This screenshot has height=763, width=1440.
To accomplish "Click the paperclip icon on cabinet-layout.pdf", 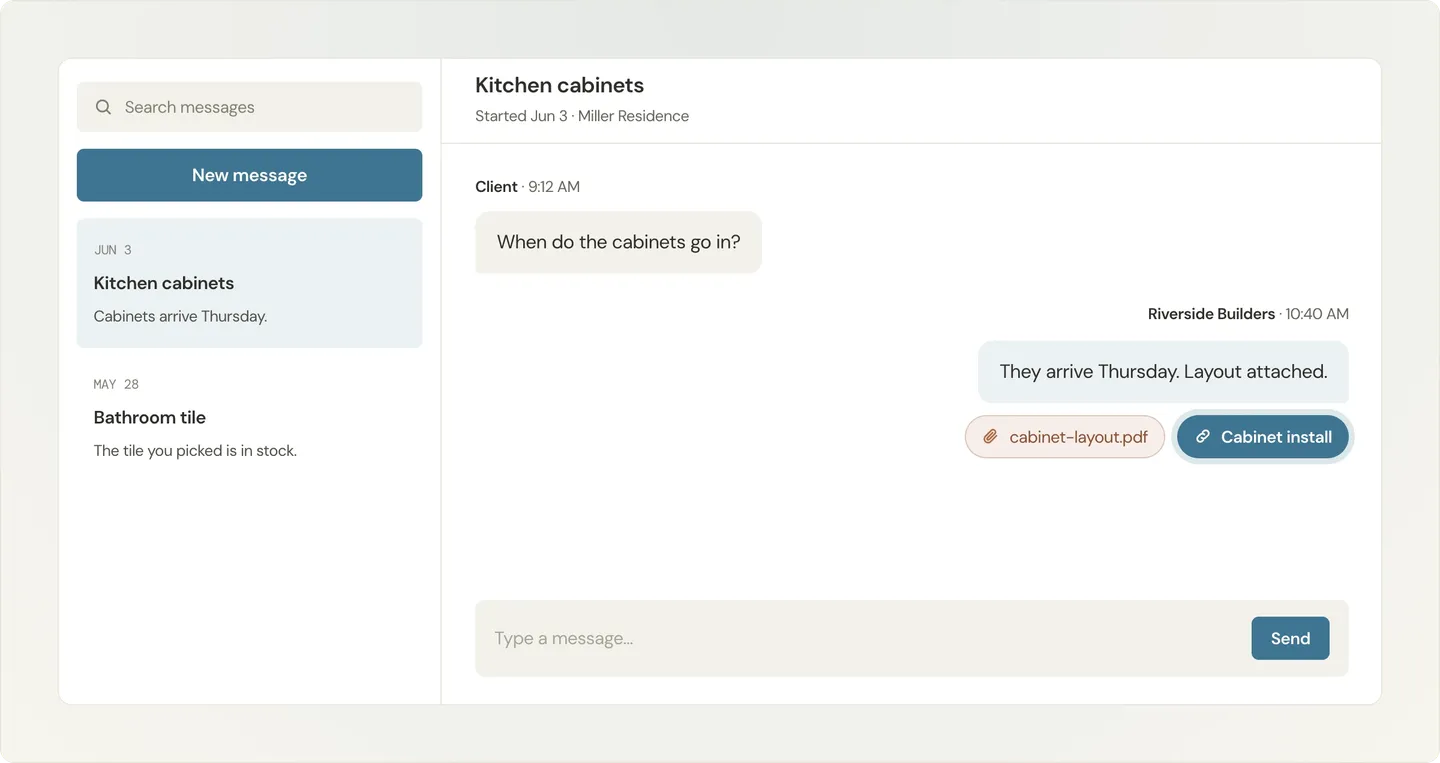I will pos(990,437).
